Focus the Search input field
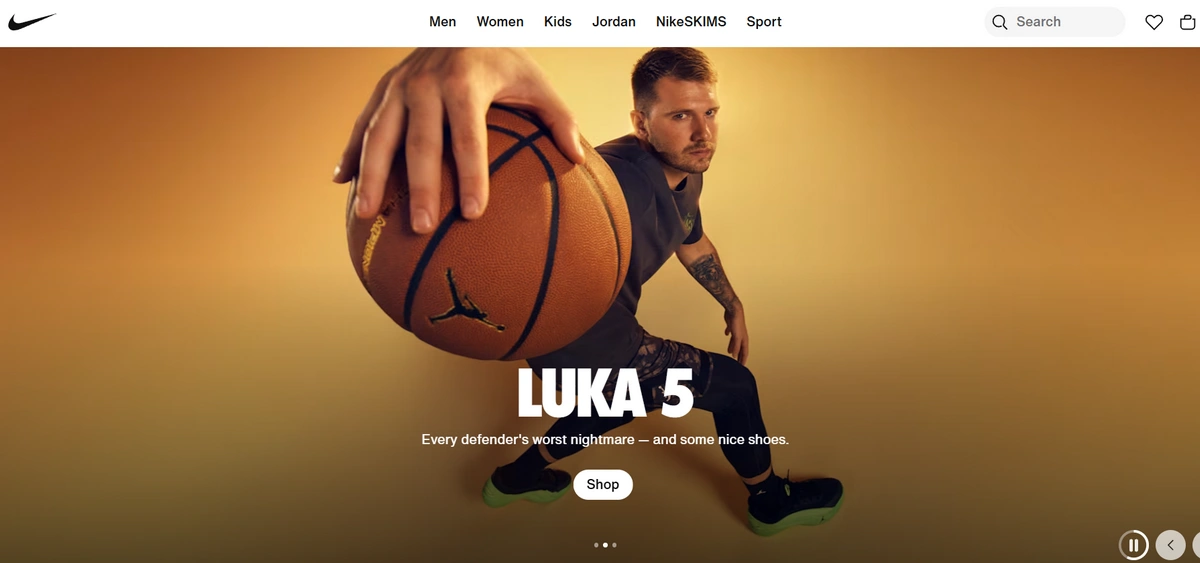Image resolution: width=1200 pixels, height=563 pixels. coord(1055,22)
